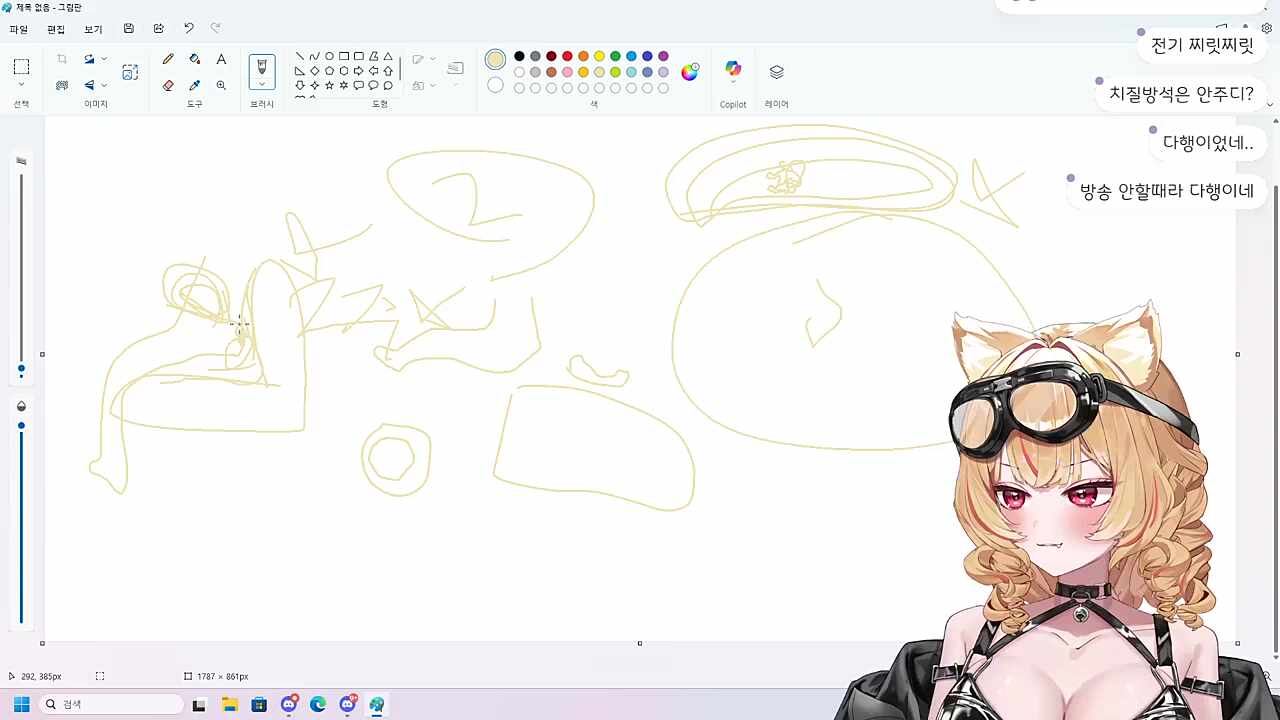1280x720 pixels.
Task: Toggle the Layers panel
Action: 776,72
